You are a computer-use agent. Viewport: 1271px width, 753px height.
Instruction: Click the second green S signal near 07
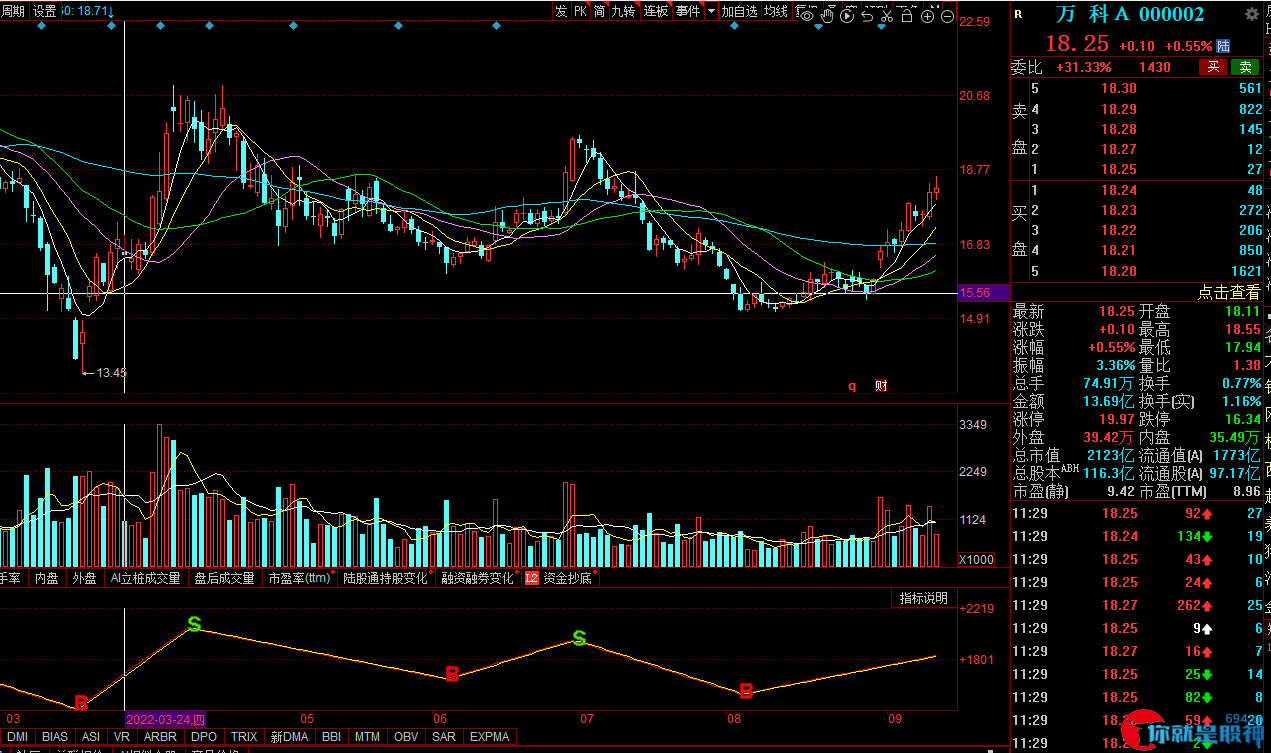pyautogui.click(x=578, y=638)
